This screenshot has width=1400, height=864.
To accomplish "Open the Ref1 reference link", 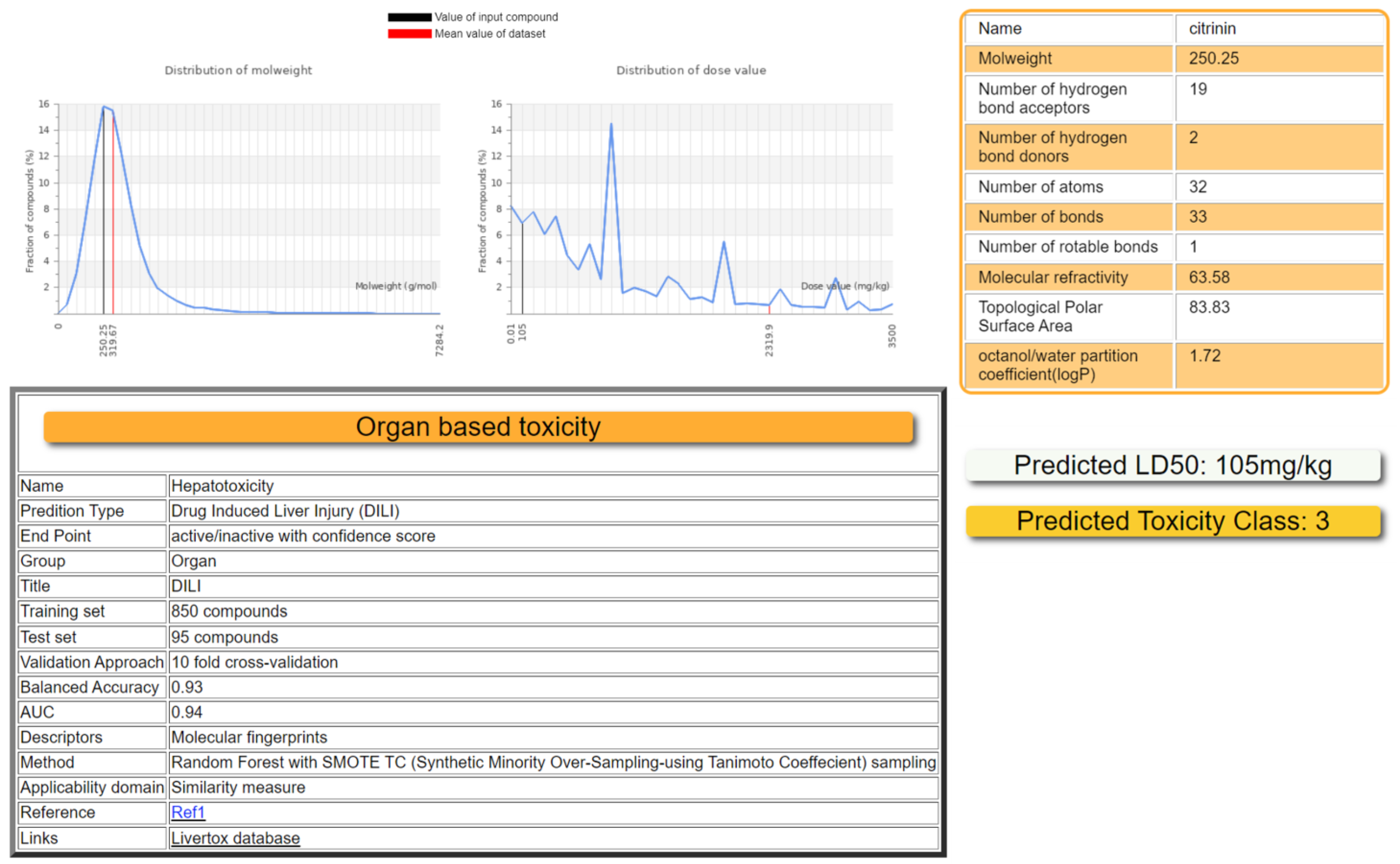I will [187, 812].
